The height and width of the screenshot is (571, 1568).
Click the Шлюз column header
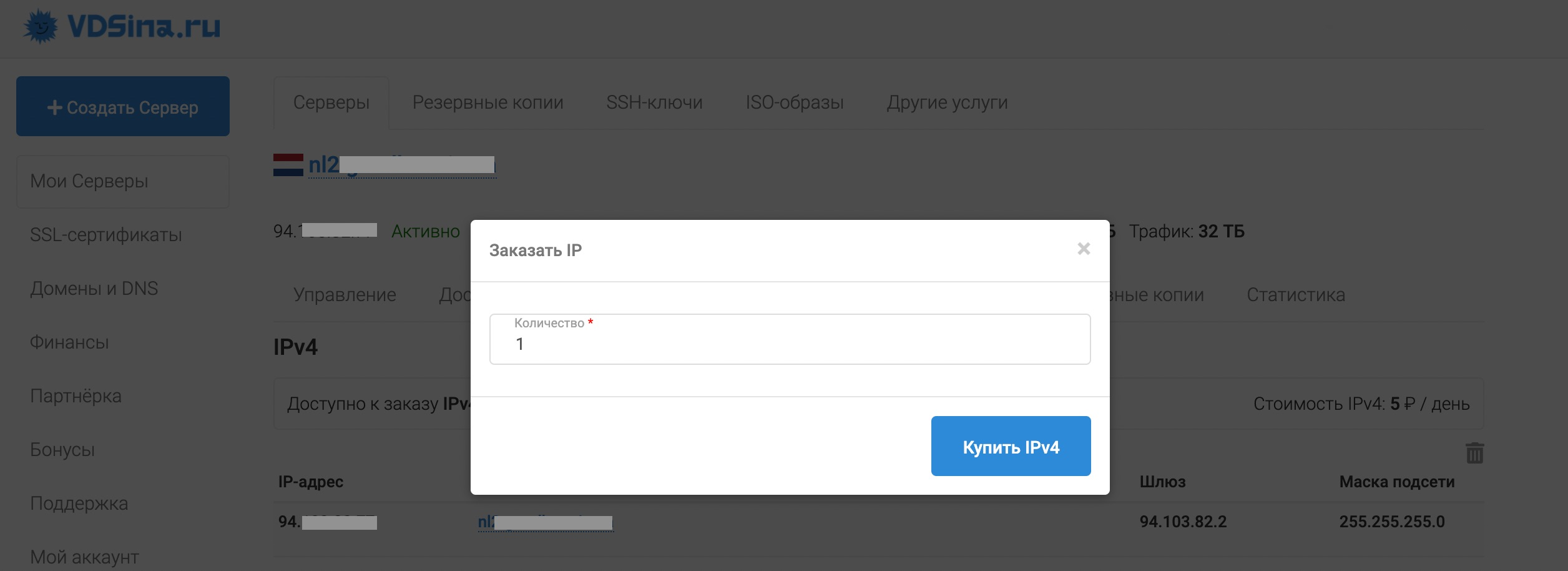[1162, 482]
